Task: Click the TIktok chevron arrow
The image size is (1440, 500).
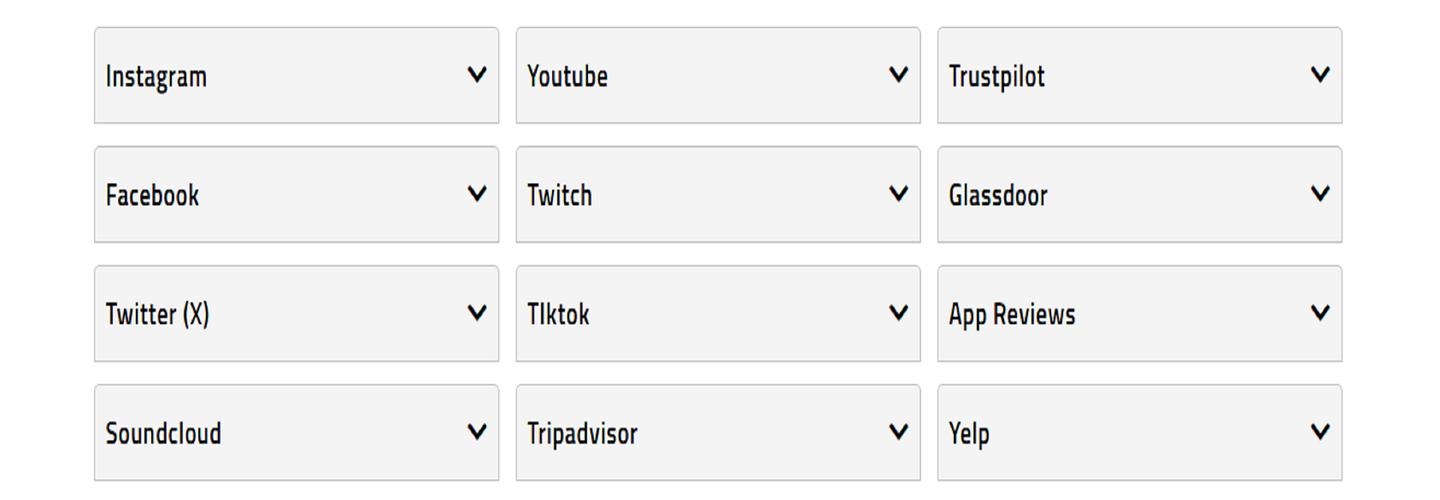Action: [899, 313]
